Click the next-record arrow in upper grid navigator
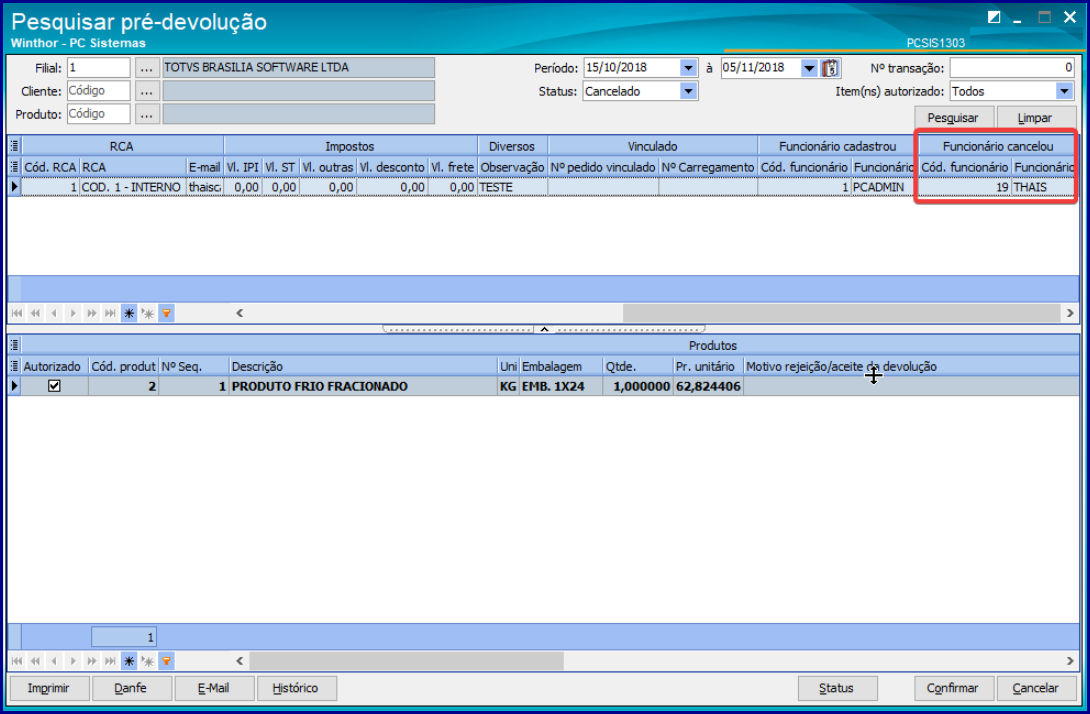Screen dimensions: 1090x714 pyautogui.click(x=73, y=314)
